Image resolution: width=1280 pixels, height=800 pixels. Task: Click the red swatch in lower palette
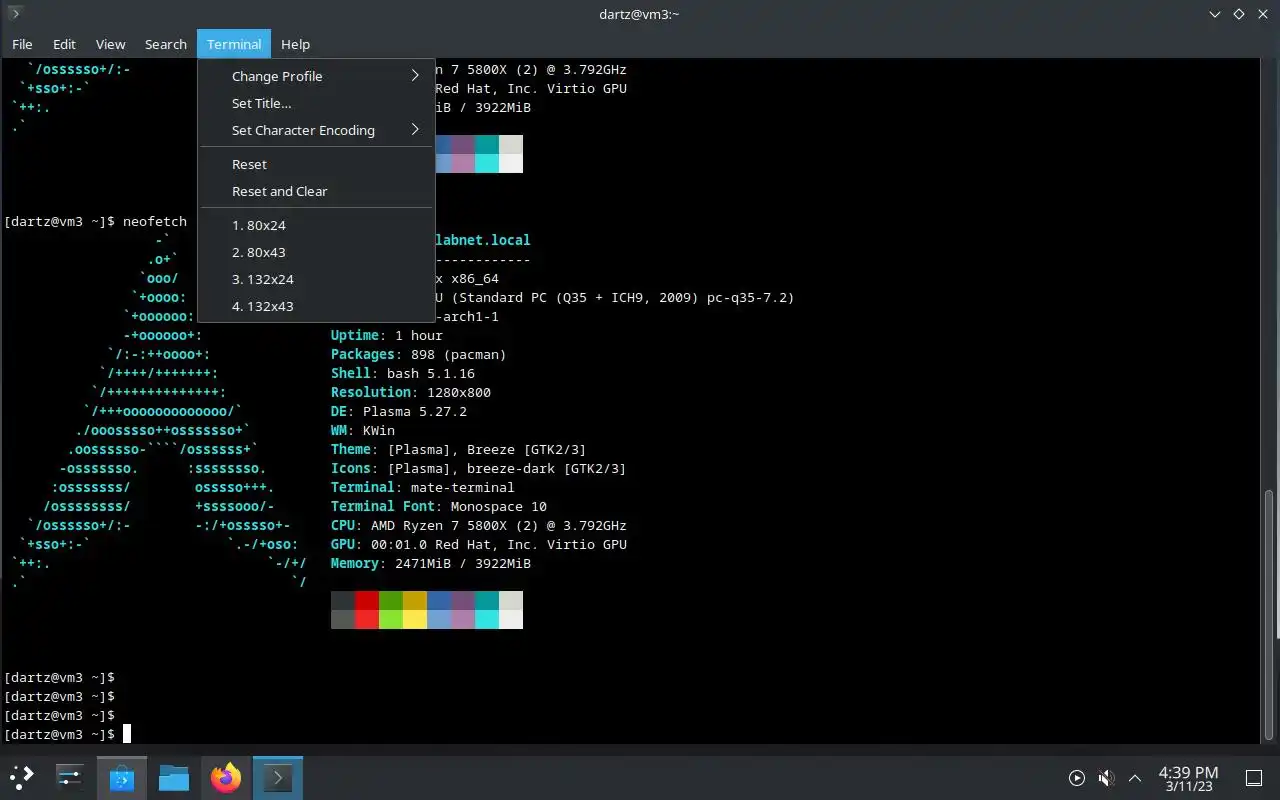pyautogui.click(x=366, y=610)
